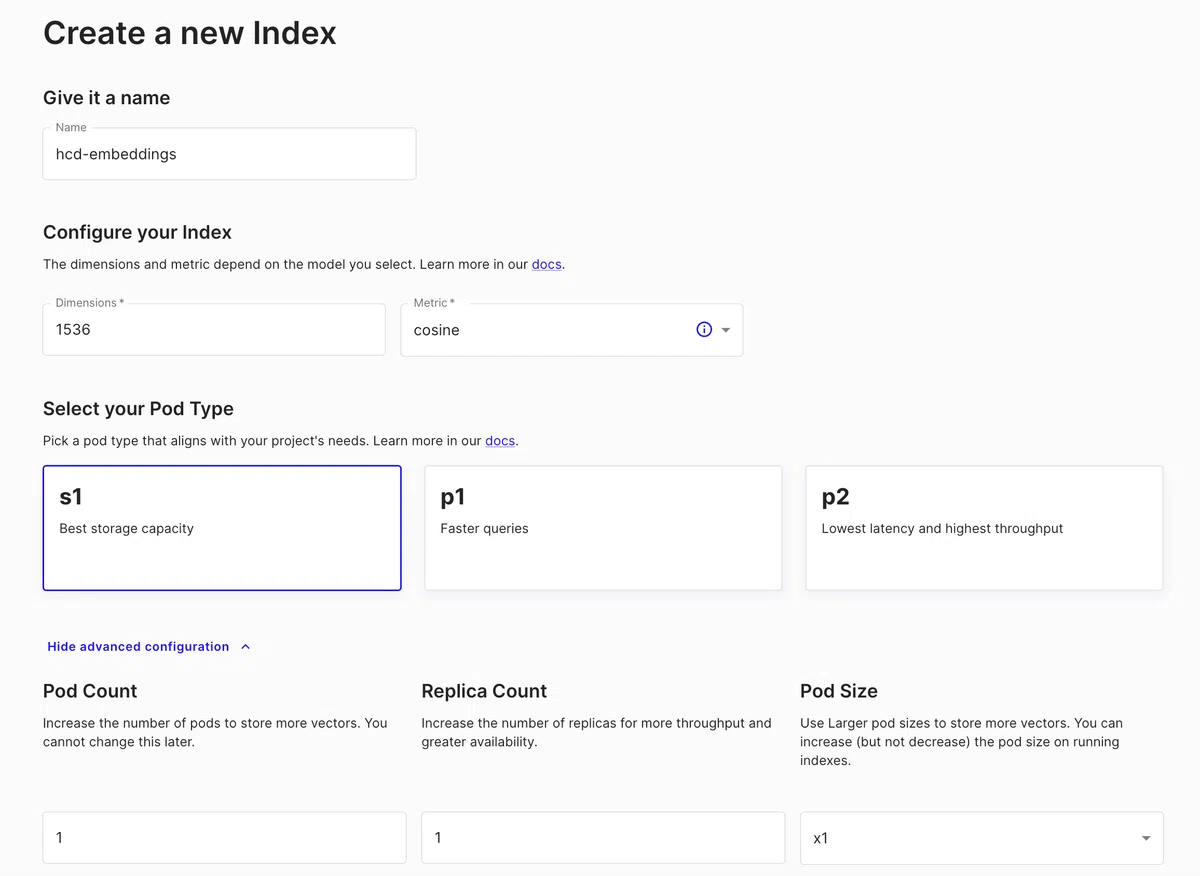Click chevron next to Hide advanced configuration

tap(246, 647)
